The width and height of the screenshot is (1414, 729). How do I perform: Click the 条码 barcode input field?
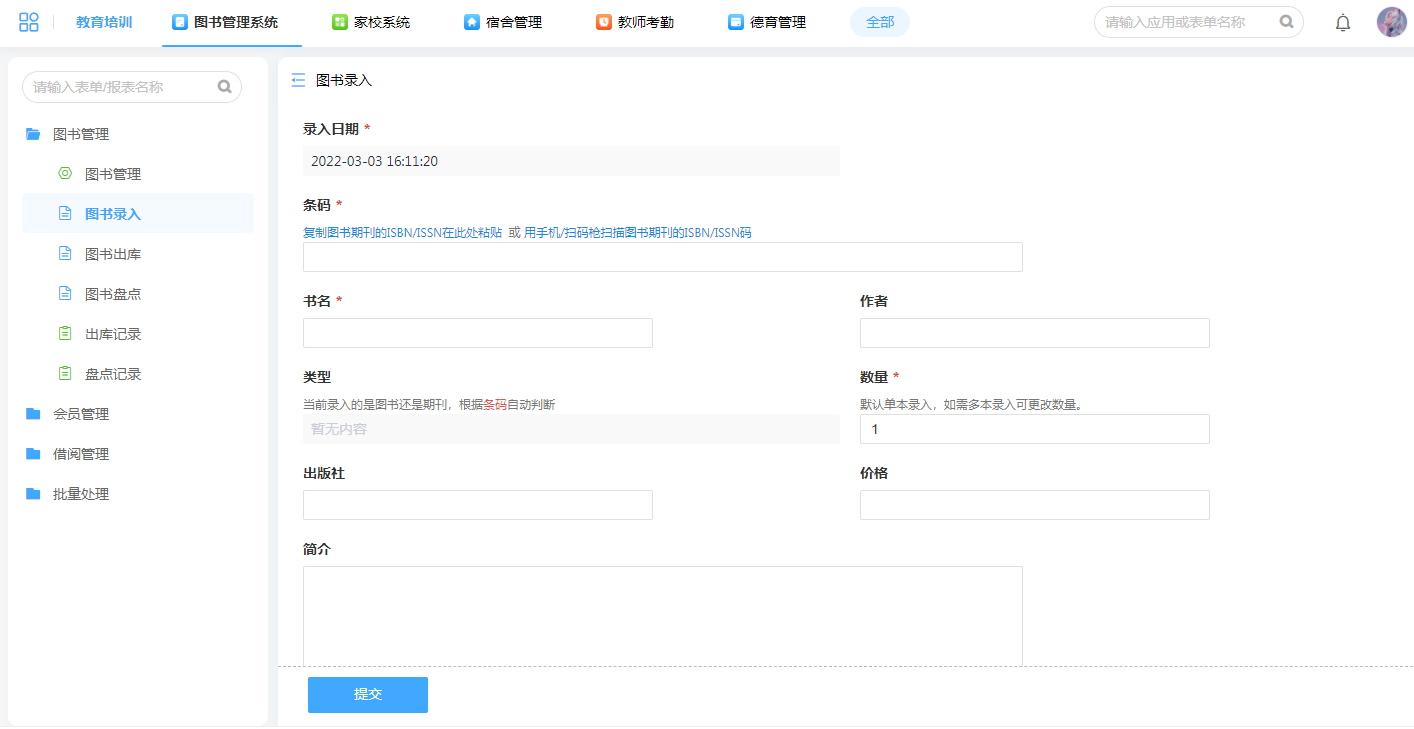pyautogui.click(x=662, y=257)
